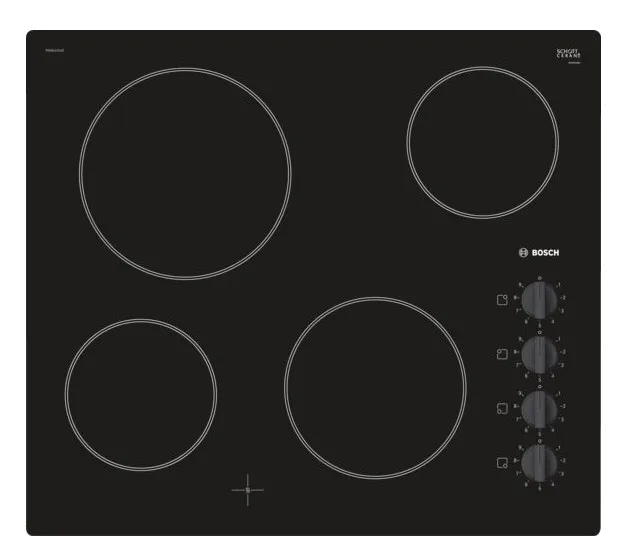Click the crosshair indicator symbol at the bottom

tap(247, 490)
